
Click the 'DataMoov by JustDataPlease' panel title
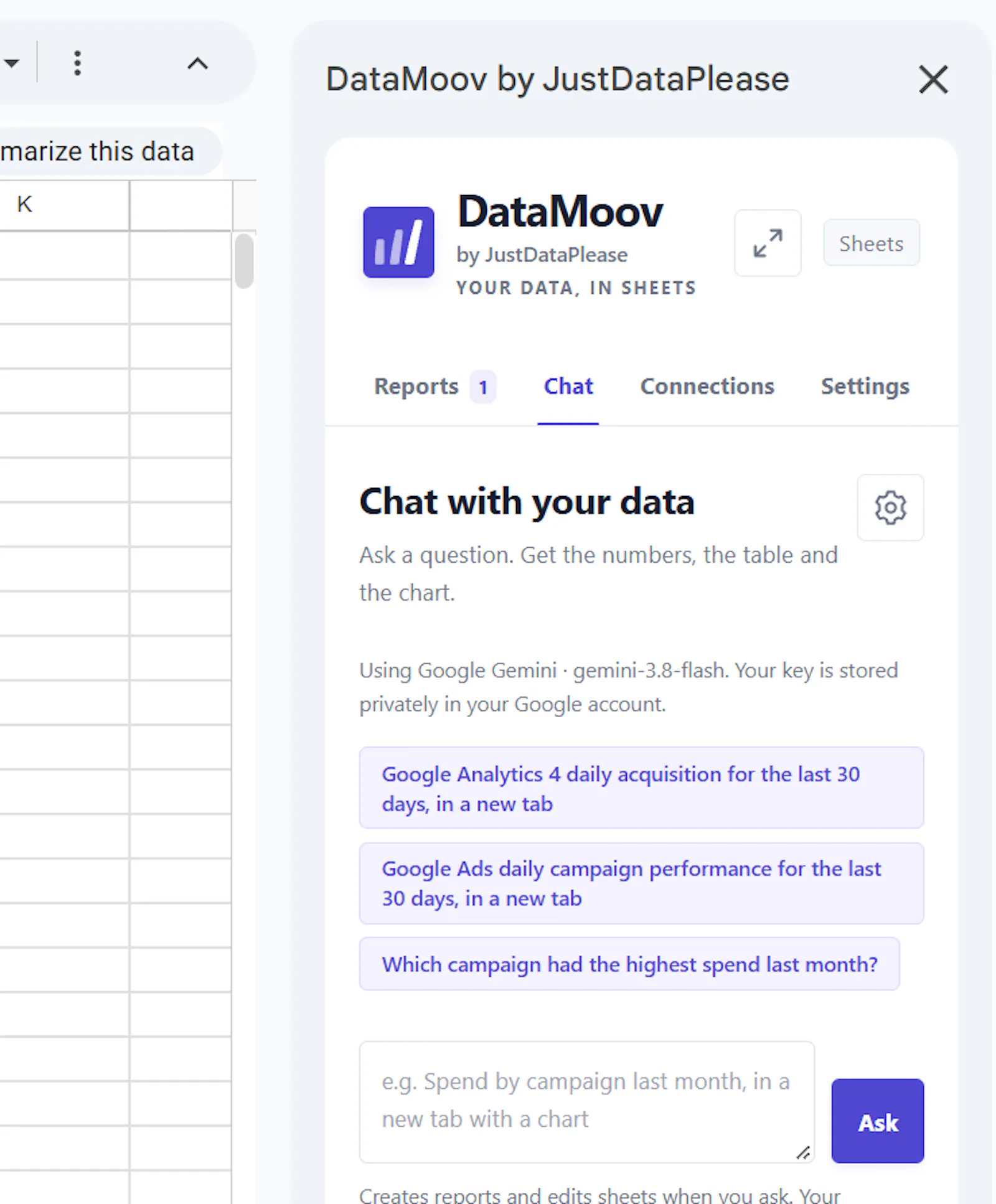pyautogui.click(x=558, y=80)
